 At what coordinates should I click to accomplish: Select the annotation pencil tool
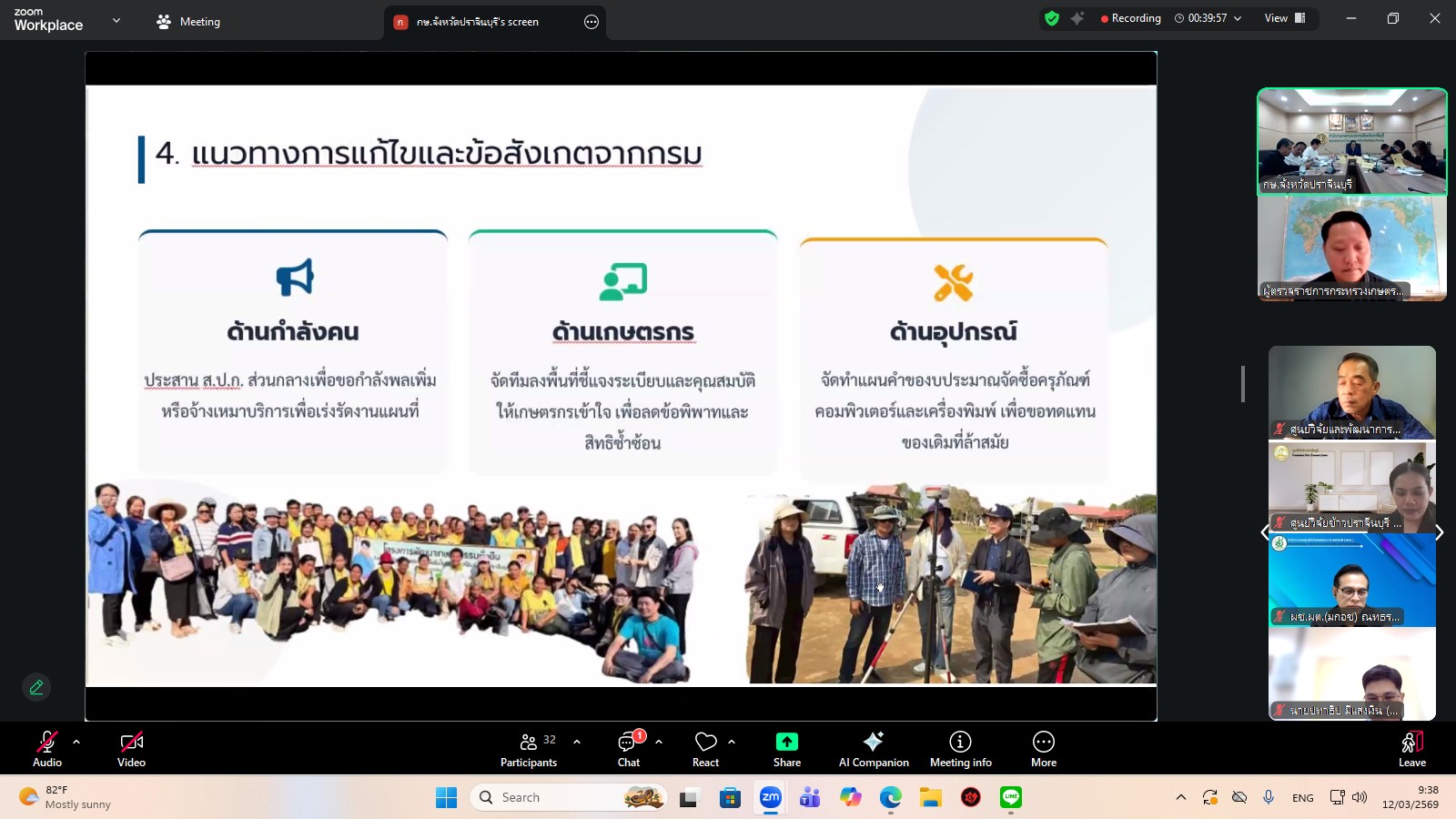[x=36, y=687]
